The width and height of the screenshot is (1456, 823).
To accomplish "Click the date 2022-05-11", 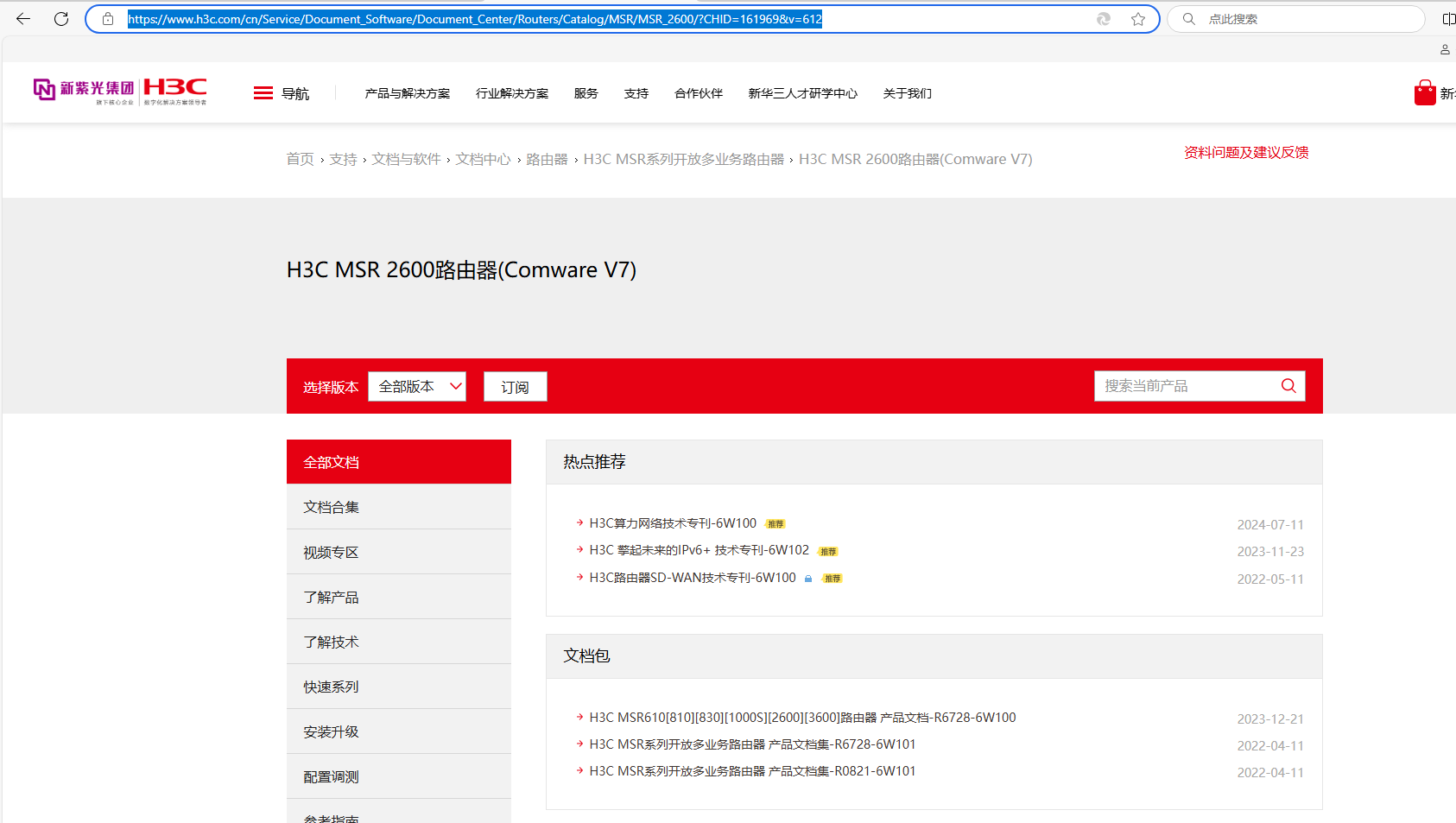I will click(x=1270, y=579).
